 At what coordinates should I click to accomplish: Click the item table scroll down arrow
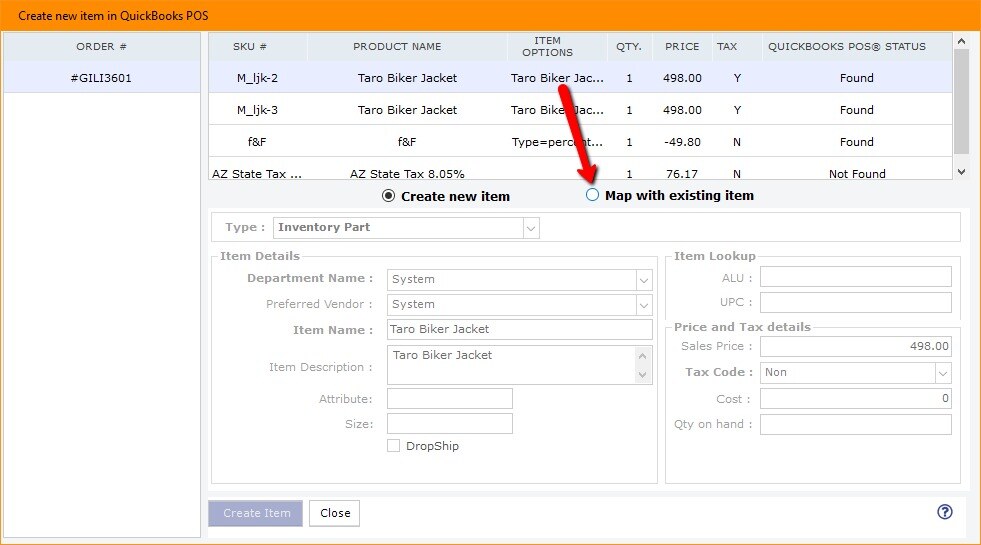[962, 172]
